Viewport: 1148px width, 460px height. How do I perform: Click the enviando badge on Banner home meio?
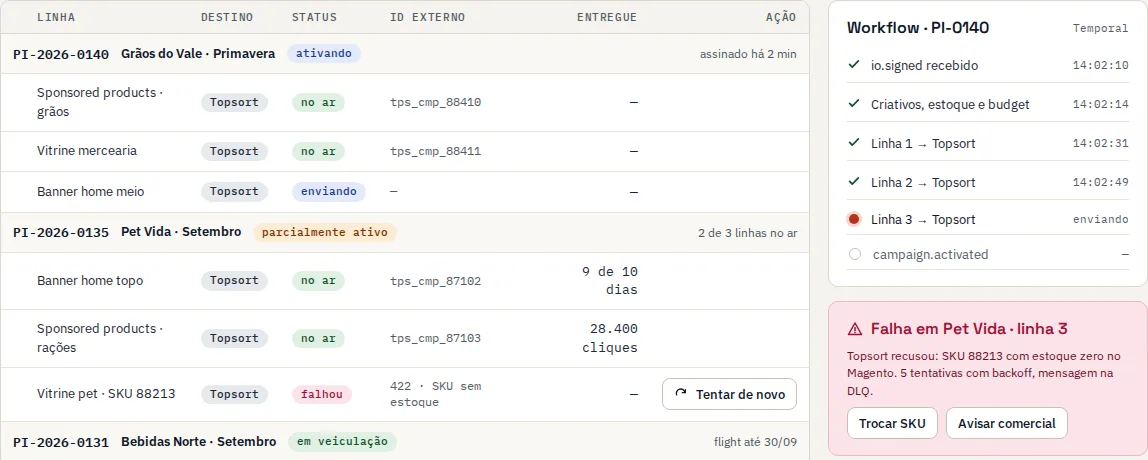point(328,192)
